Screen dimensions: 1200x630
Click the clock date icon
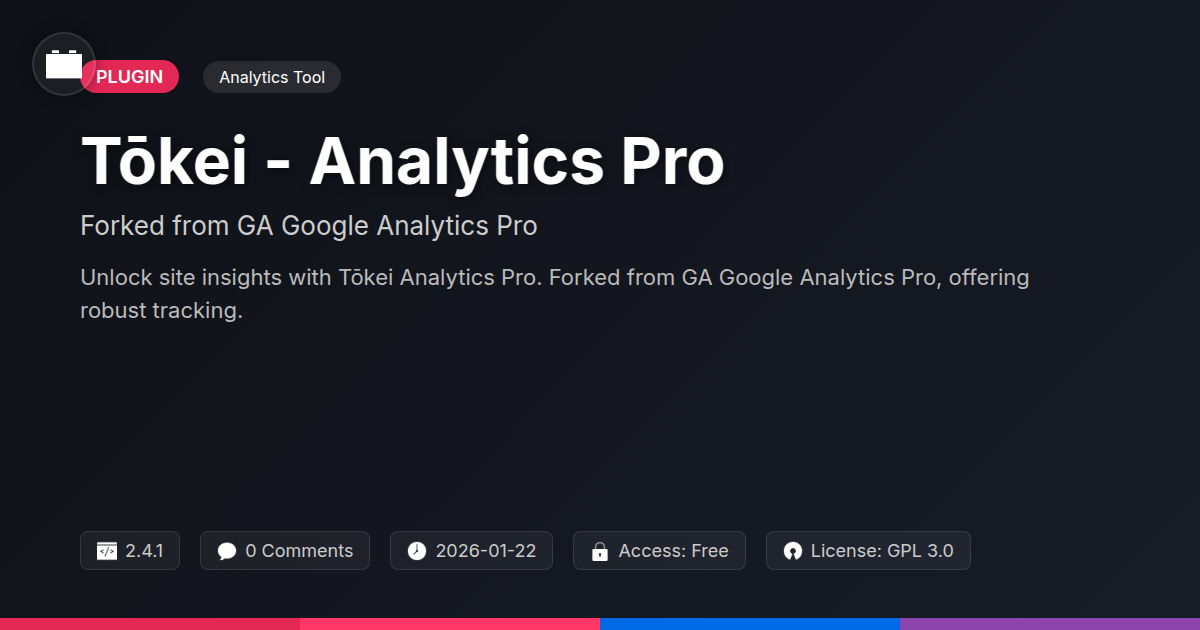(x=417, y=551)
